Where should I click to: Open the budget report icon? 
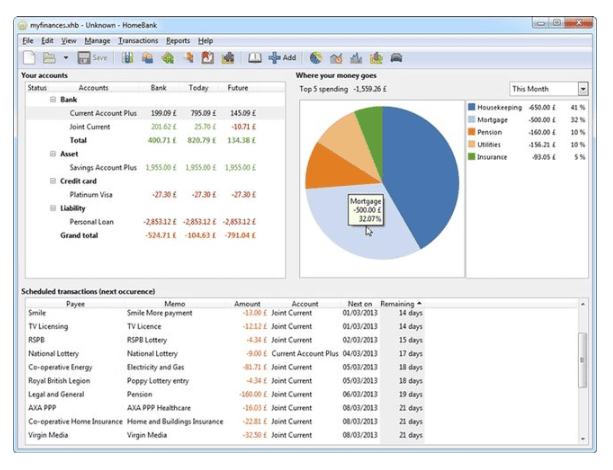[376, 58]
